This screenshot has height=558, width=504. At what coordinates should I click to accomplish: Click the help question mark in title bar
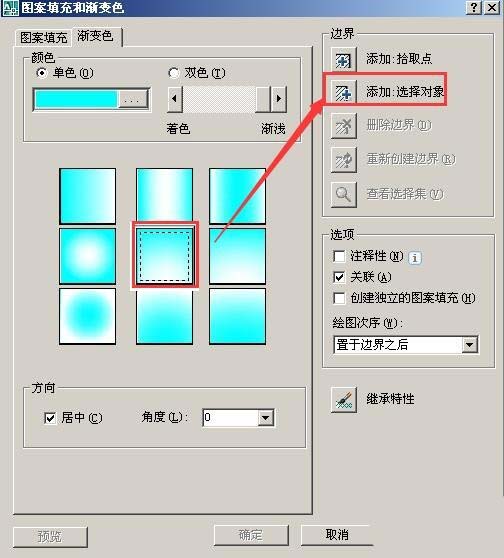coord(474,7)
